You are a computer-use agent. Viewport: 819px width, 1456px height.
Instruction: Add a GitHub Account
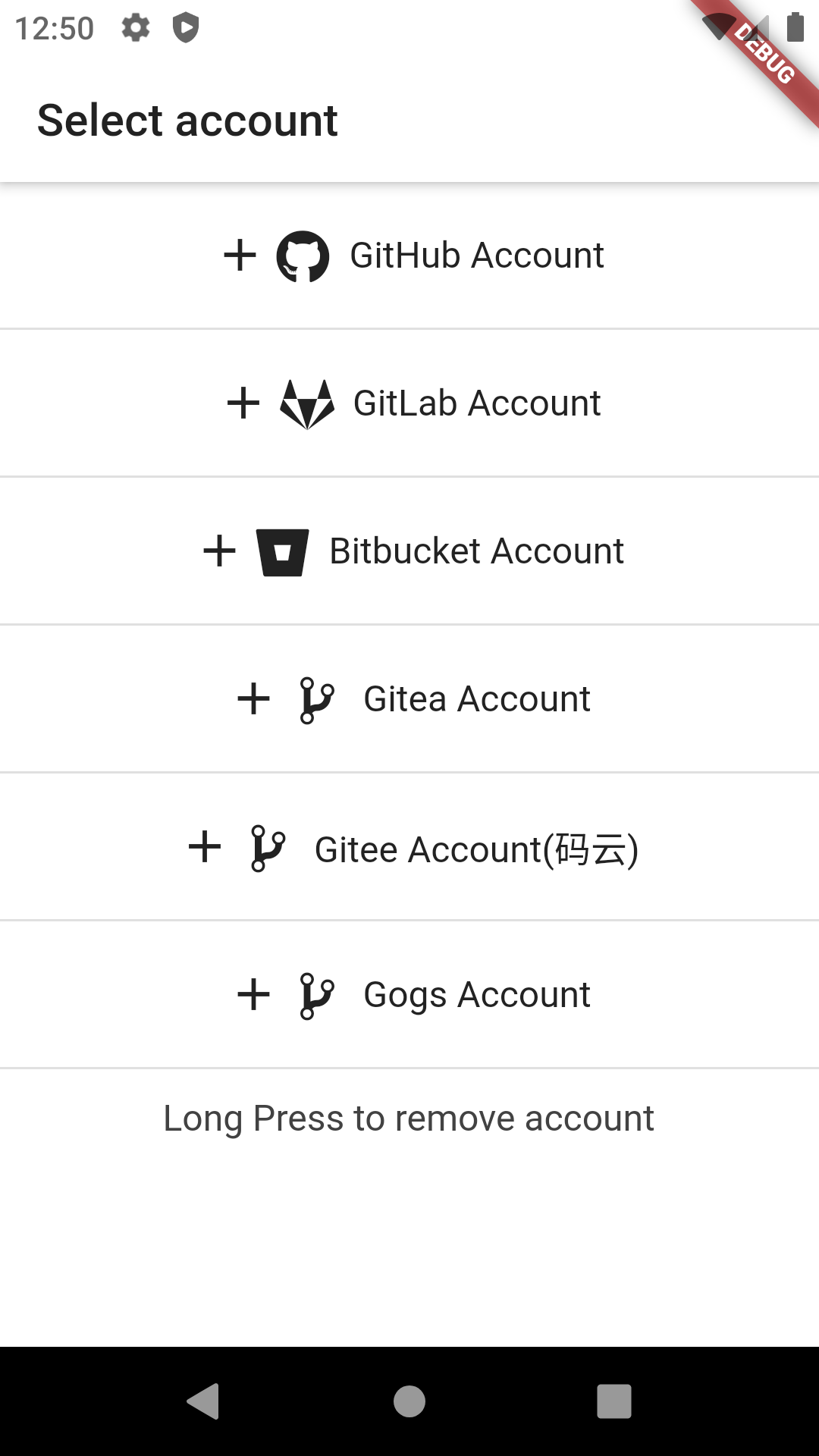pos(476,256)
